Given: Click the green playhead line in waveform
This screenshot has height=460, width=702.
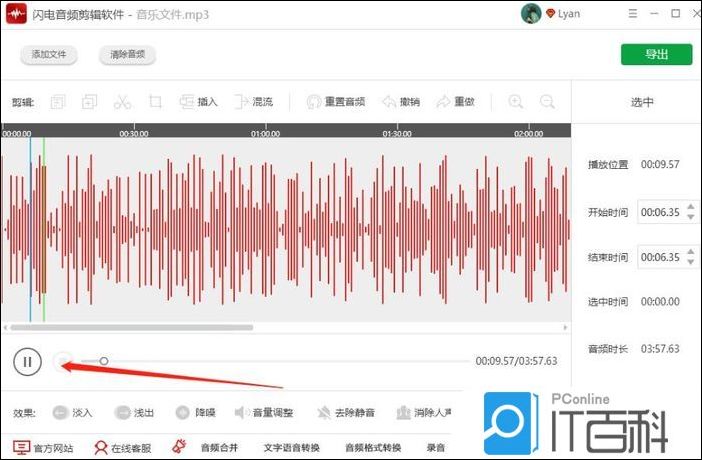Looking at the screenshot, I should pos(44,229).
